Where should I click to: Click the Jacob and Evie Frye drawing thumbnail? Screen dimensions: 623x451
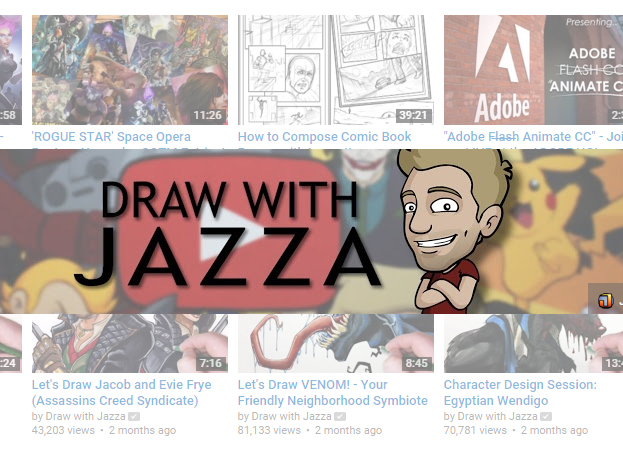click(x=130, y=343)
